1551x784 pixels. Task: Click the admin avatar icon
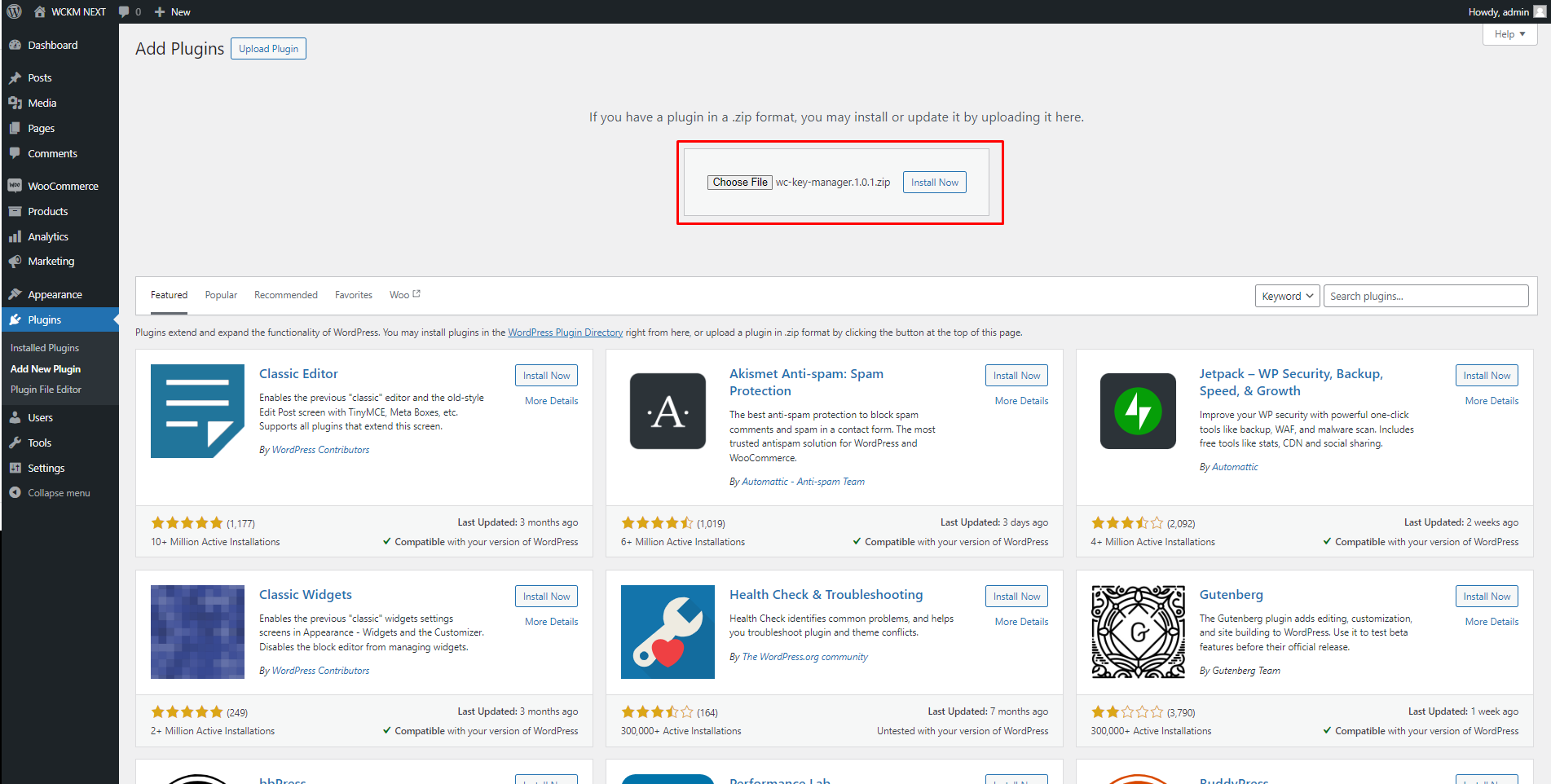(x=1540, y=11)
